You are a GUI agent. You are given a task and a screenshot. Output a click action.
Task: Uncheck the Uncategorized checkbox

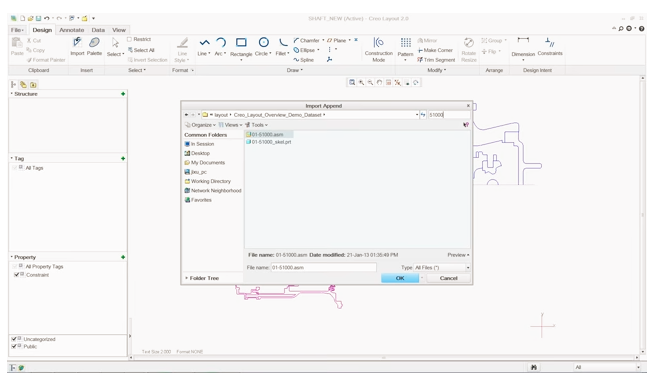coord(14,339)
